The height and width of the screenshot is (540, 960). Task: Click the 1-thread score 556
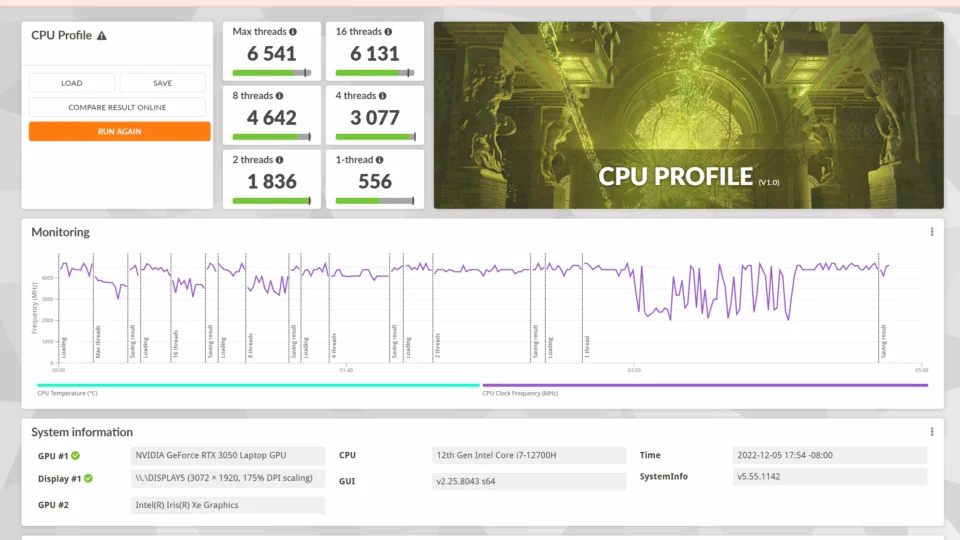click(x=375, y=182)
